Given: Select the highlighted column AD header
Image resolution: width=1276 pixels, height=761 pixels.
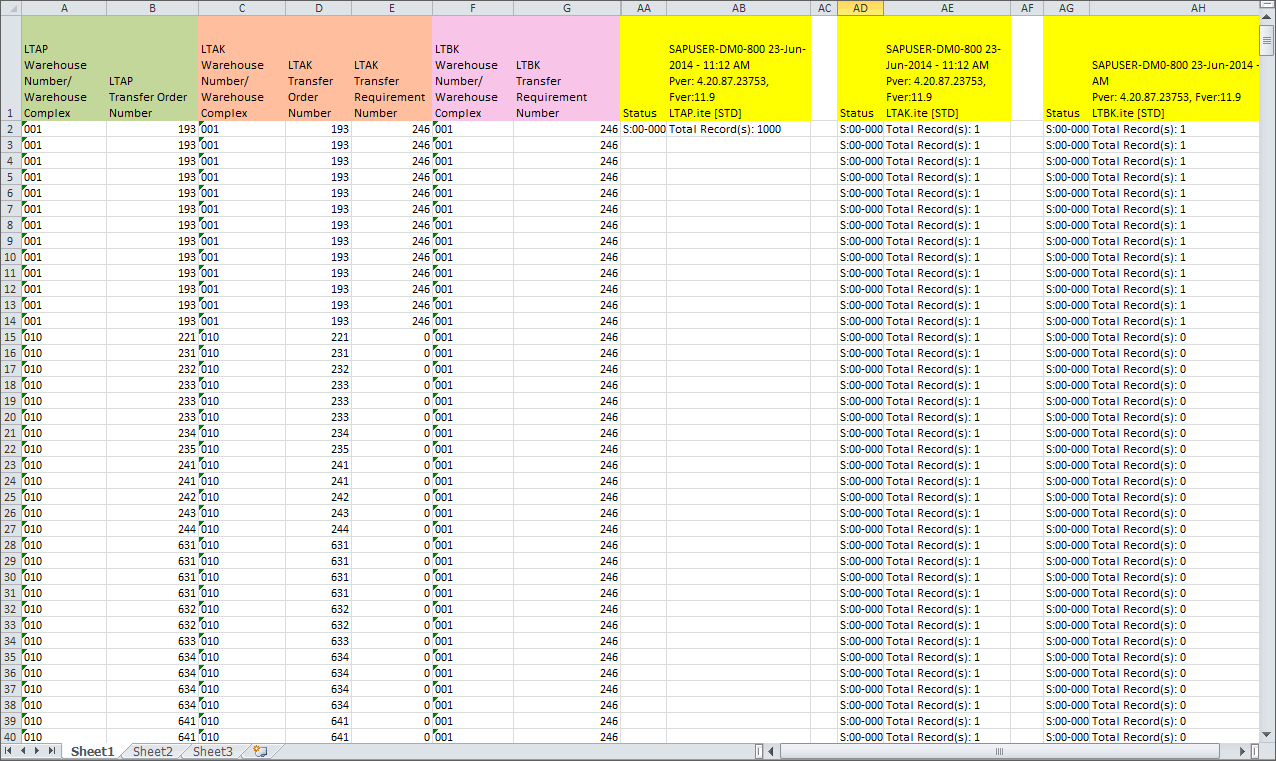Looking at the screenshot, I should (x=860, y=8).
